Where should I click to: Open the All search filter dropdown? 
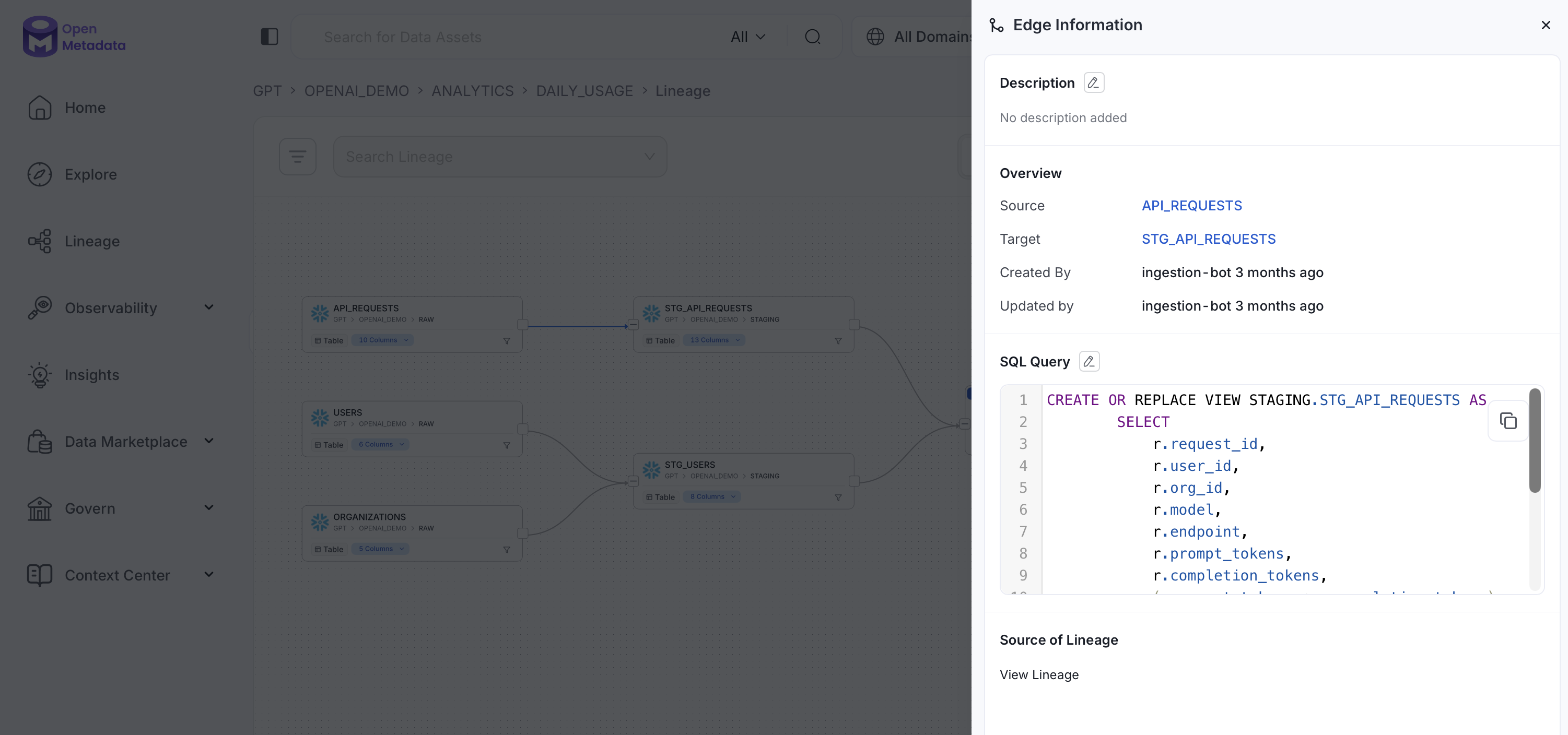click(x=747, y=37)
